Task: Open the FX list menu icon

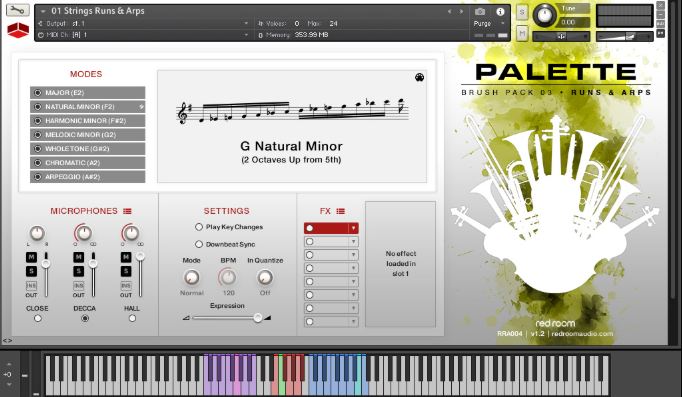Action: (x=341, y=211)
